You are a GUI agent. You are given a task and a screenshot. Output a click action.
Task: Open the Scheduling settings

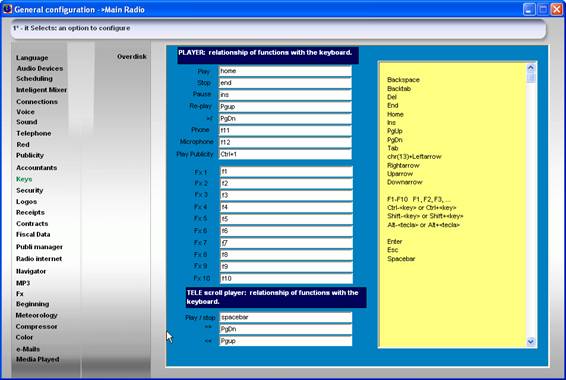click(34, 78)
